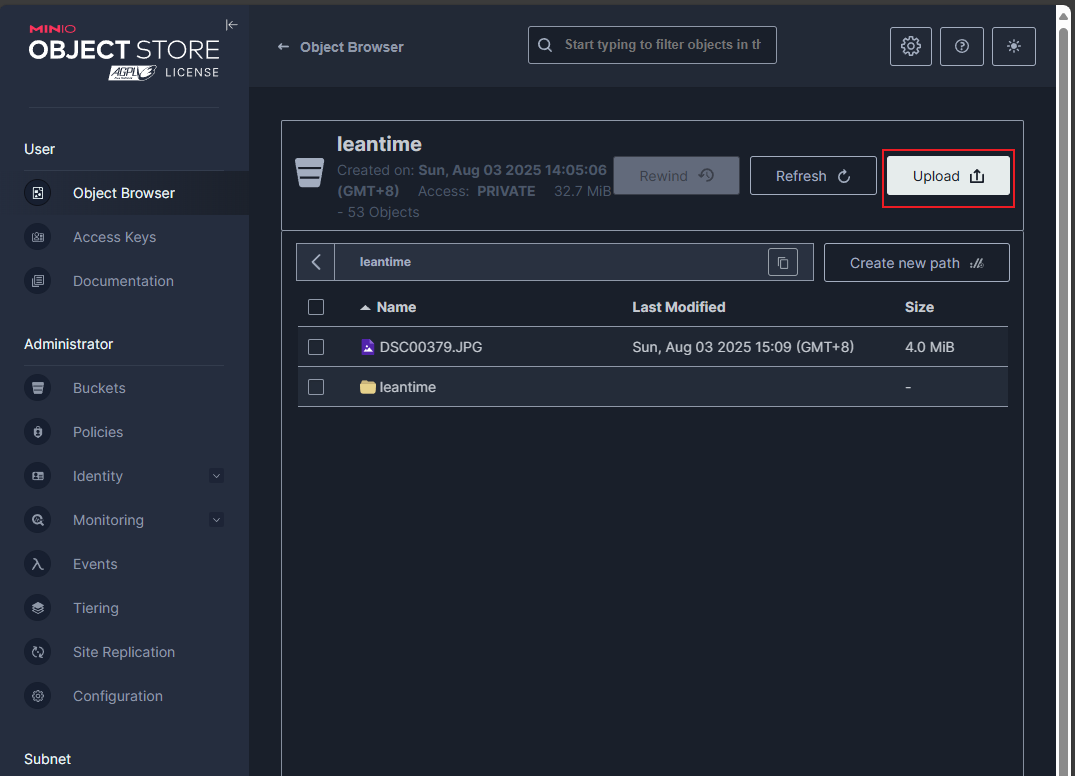Click the Rewind button
The height and width of the screenshot is (776, 1075).
[x=676, y=176]
